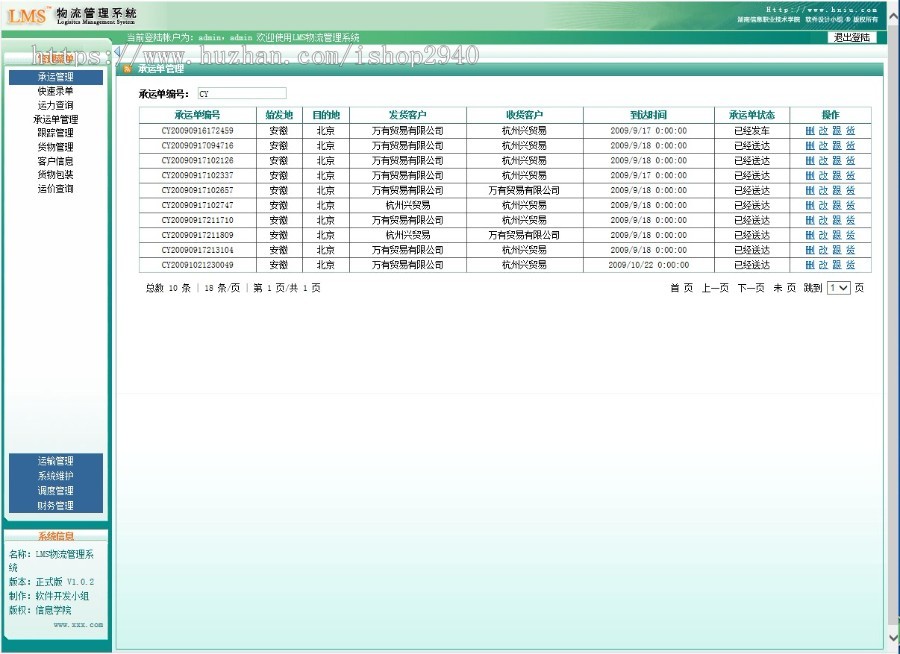Focus the 承运单编号 search input field

click(x=242, y=93)
